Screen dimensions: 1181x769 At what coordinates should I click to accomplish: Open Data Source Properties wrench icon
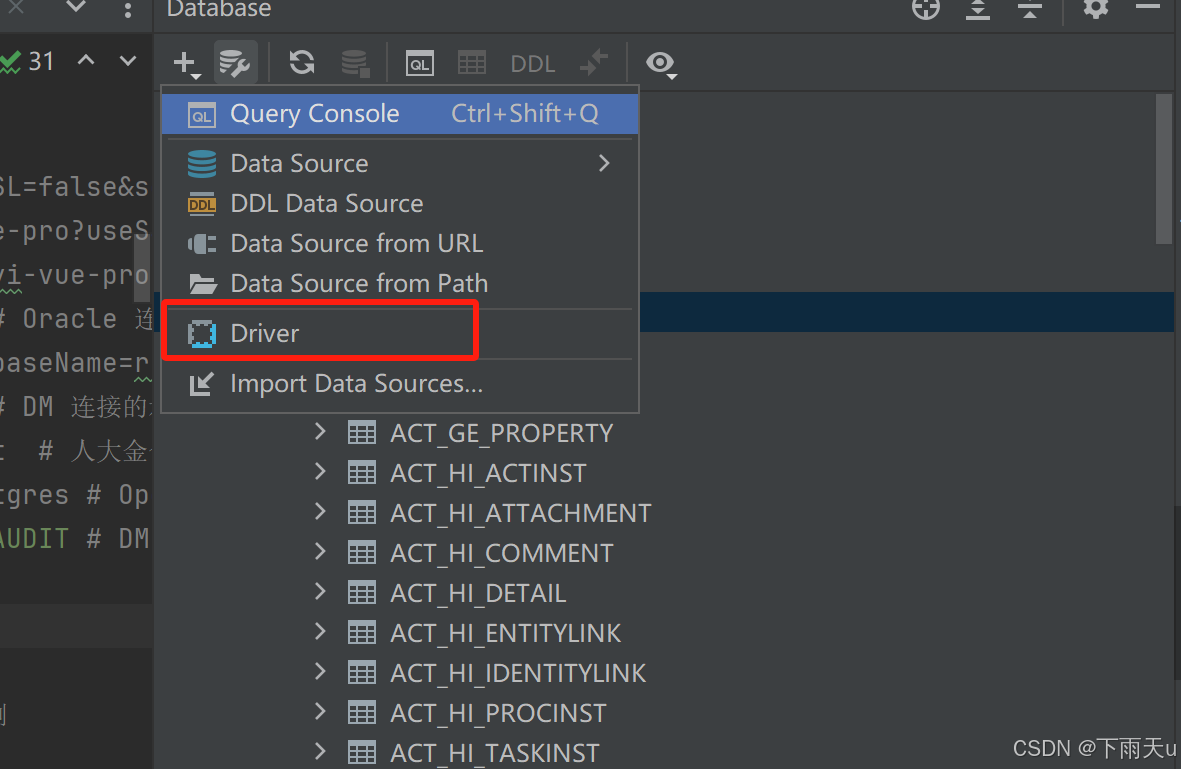click(235, 63)
